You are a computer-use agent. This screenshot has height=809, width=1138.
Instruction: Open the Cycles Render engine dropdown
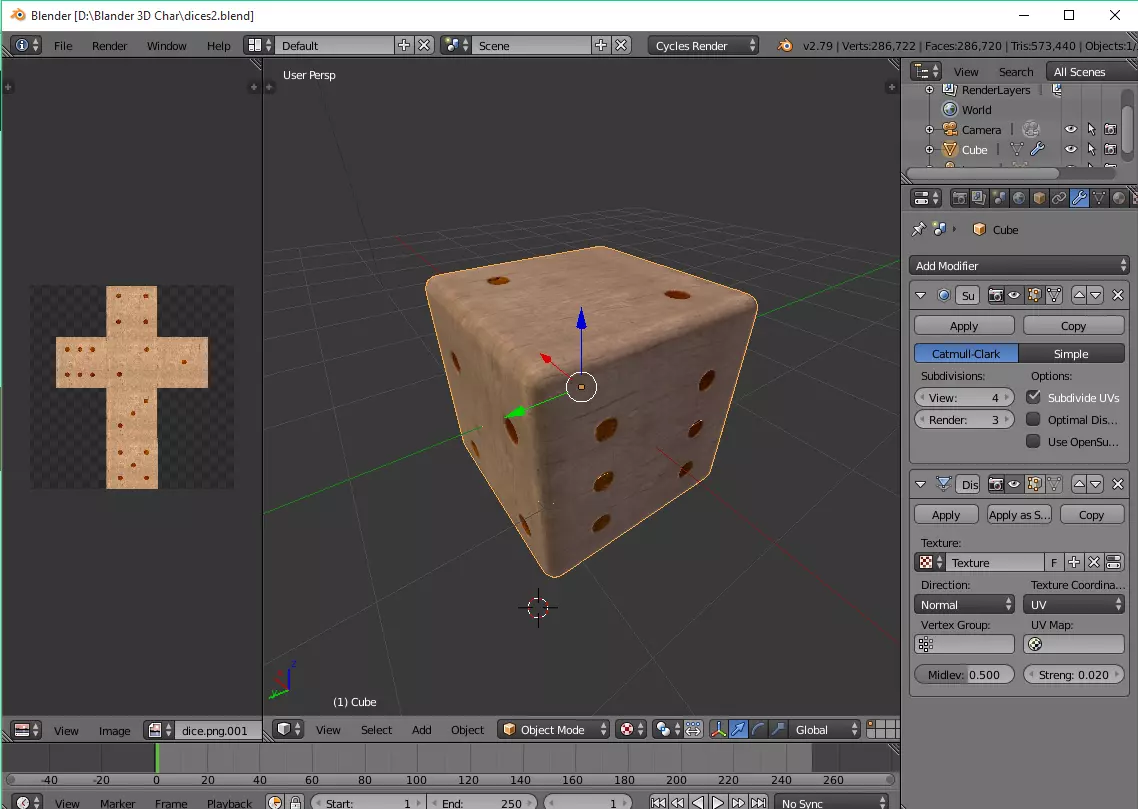point(703,46)
